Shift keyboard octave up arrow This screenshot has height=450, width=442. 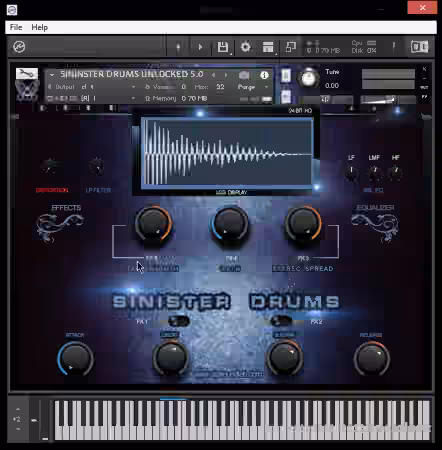pos(18,409)
